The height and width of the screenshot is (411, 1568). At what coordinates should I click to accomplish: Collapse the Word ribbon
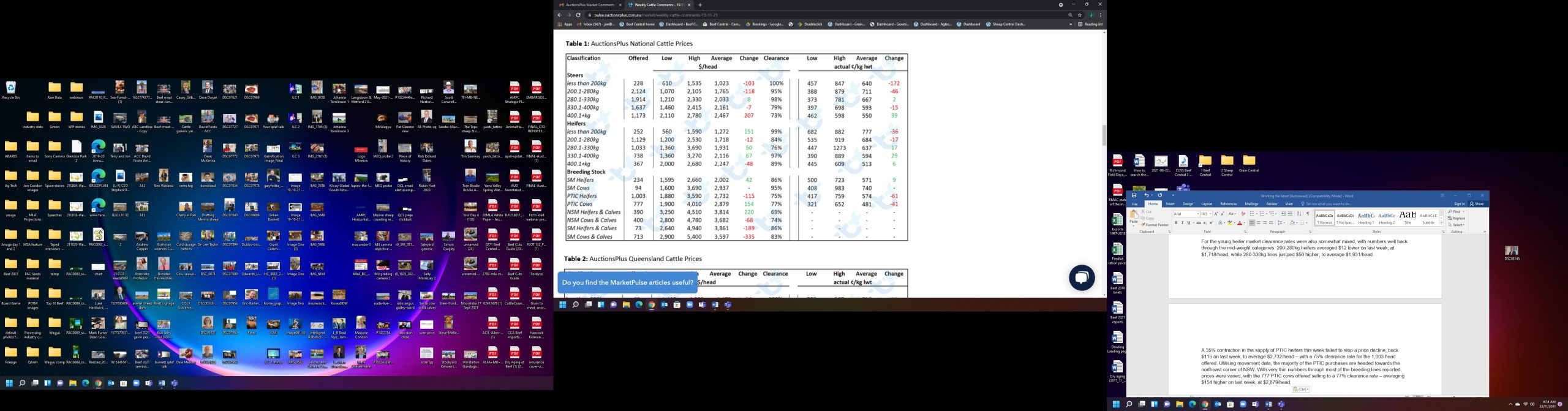(1485, 232)
